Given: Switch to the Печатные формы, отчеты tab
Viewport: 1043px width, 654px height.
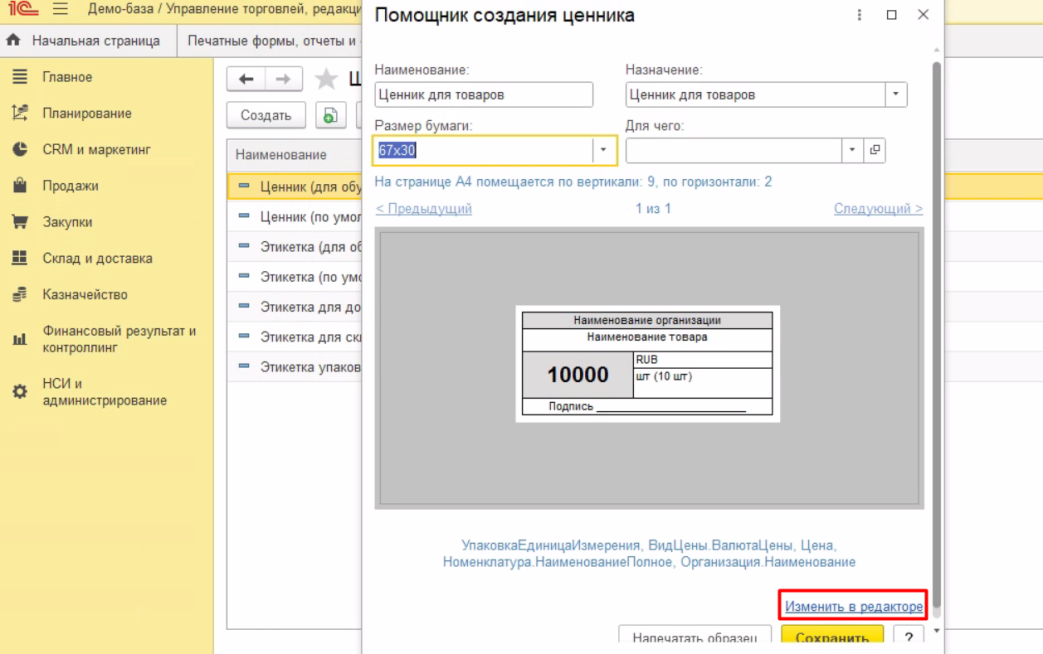Looking at the screenshot, I should pyautogui.click(x=271, y=41).
